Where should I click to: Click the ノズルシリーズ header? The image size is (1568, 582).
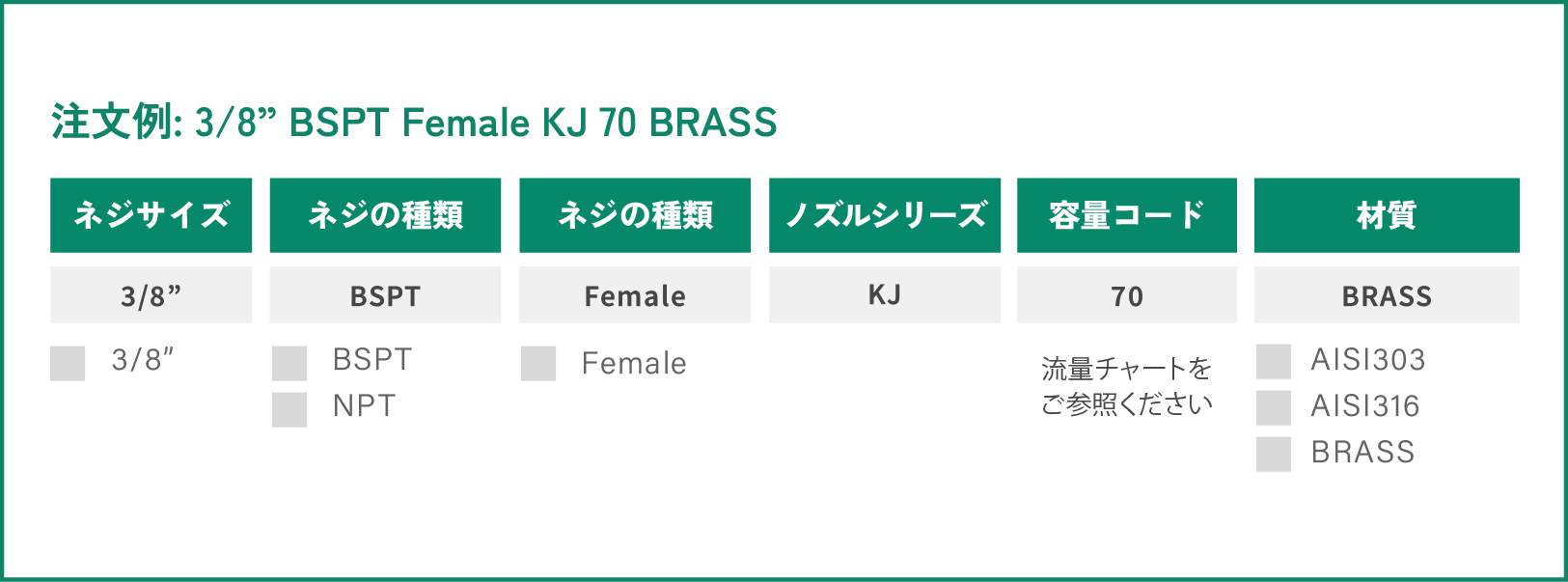point(885,215)
